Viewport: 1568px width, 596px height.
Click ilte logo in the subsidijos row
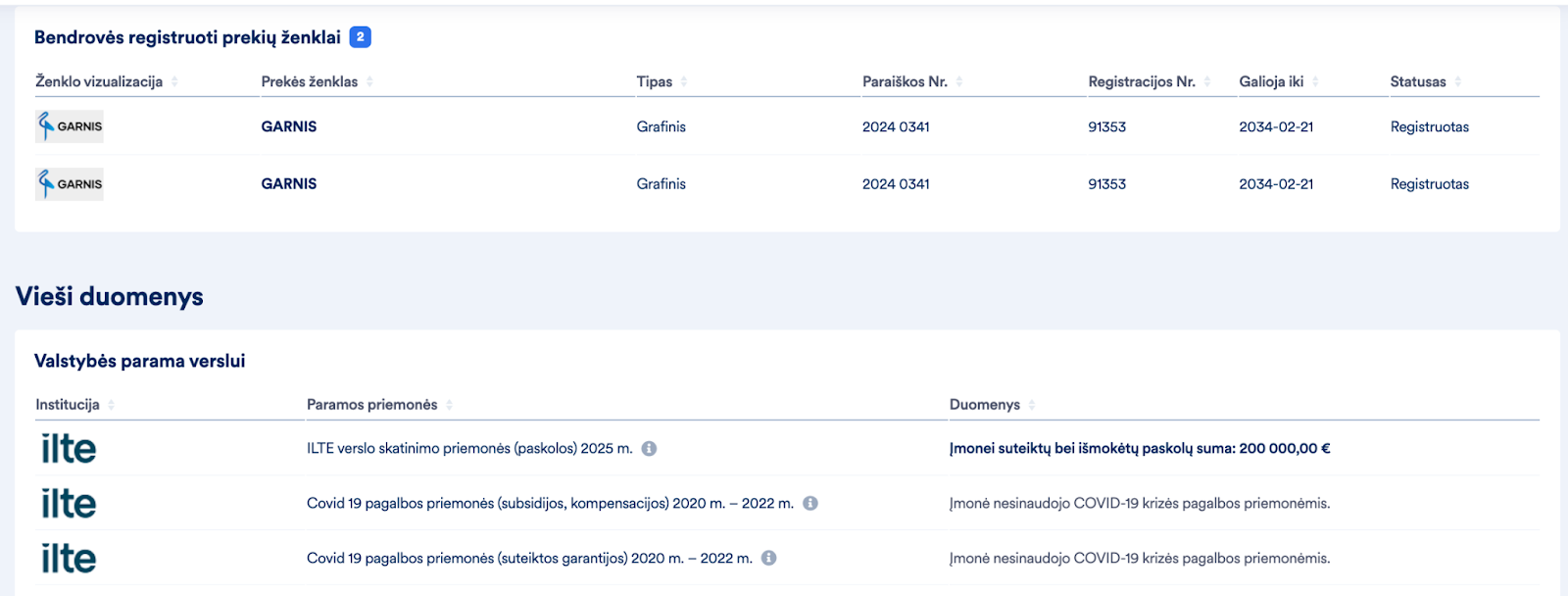(69, 503)
